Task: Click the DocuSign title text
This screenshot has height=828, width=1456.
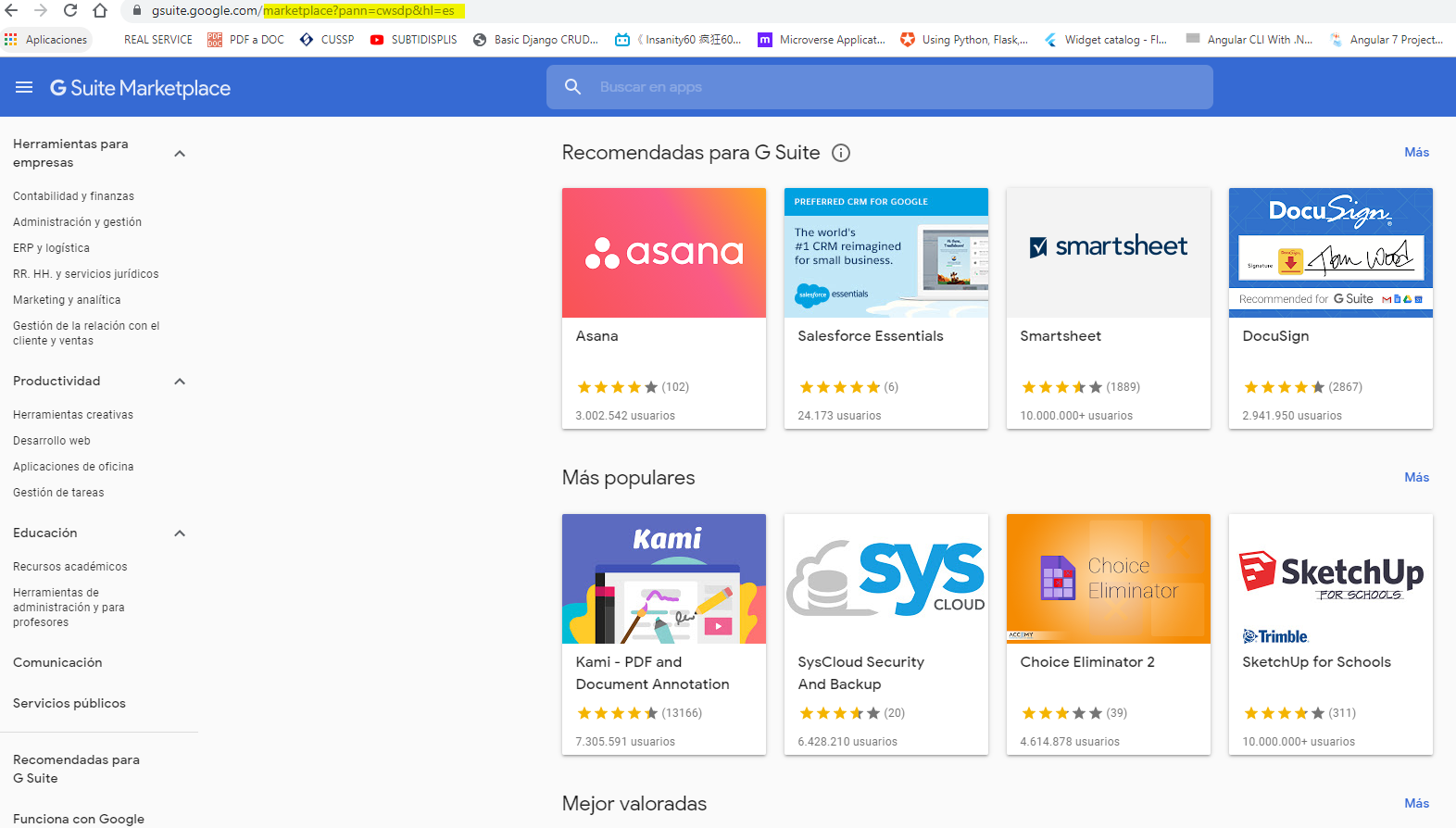Action: tap(1275, 336)
